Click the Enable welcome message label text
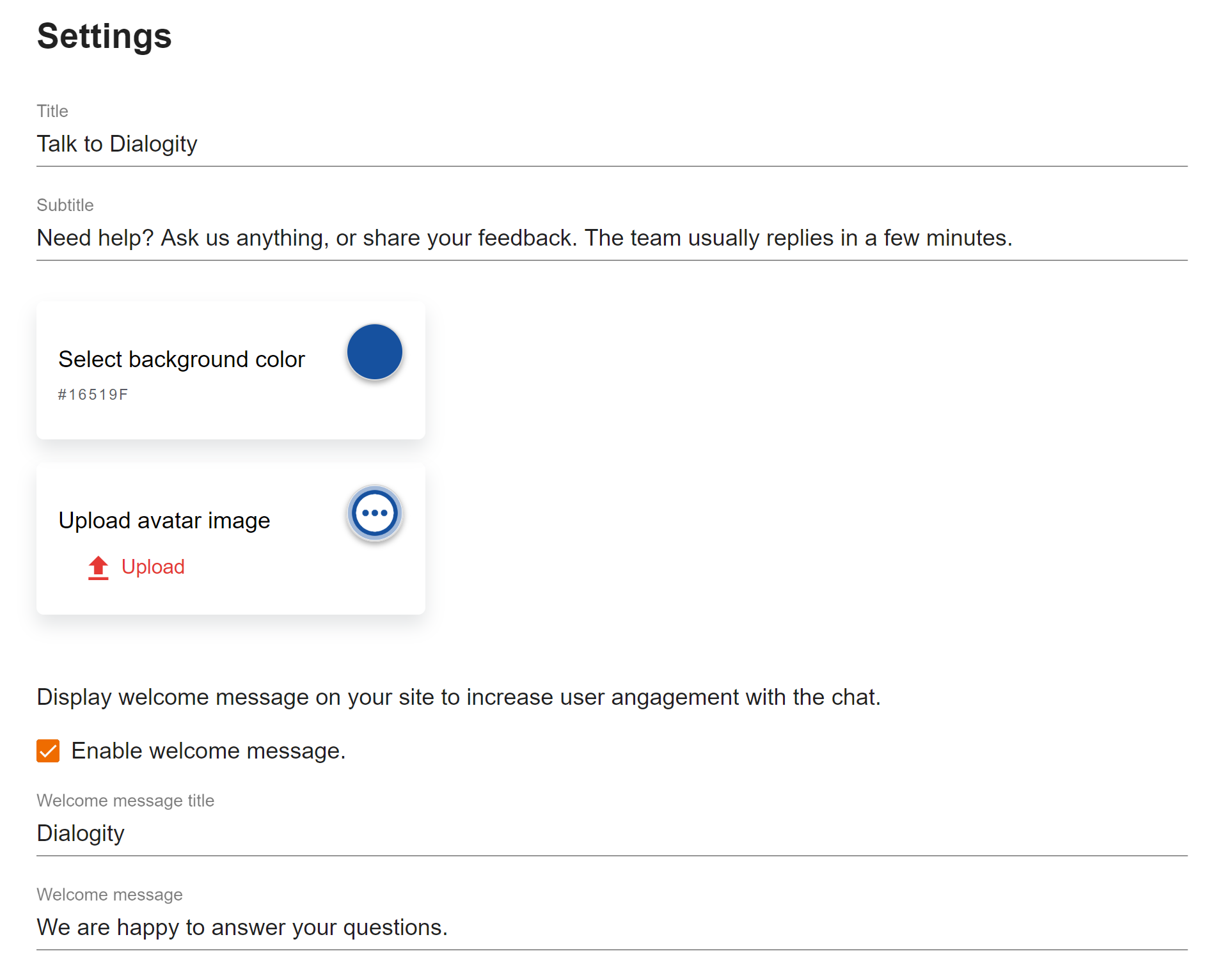 [x=209, y=751]
